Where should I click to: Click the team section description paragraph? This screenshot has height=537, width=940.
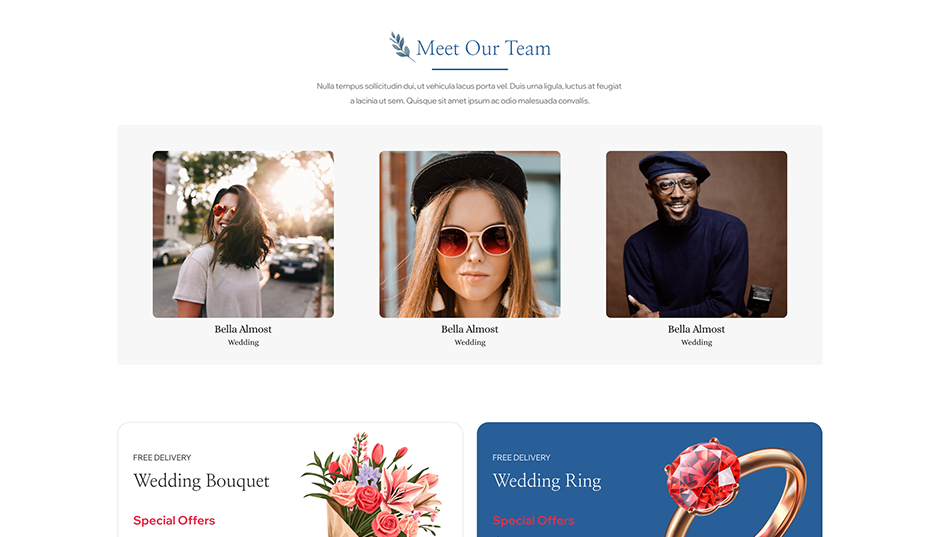click(x=469, y=93)
